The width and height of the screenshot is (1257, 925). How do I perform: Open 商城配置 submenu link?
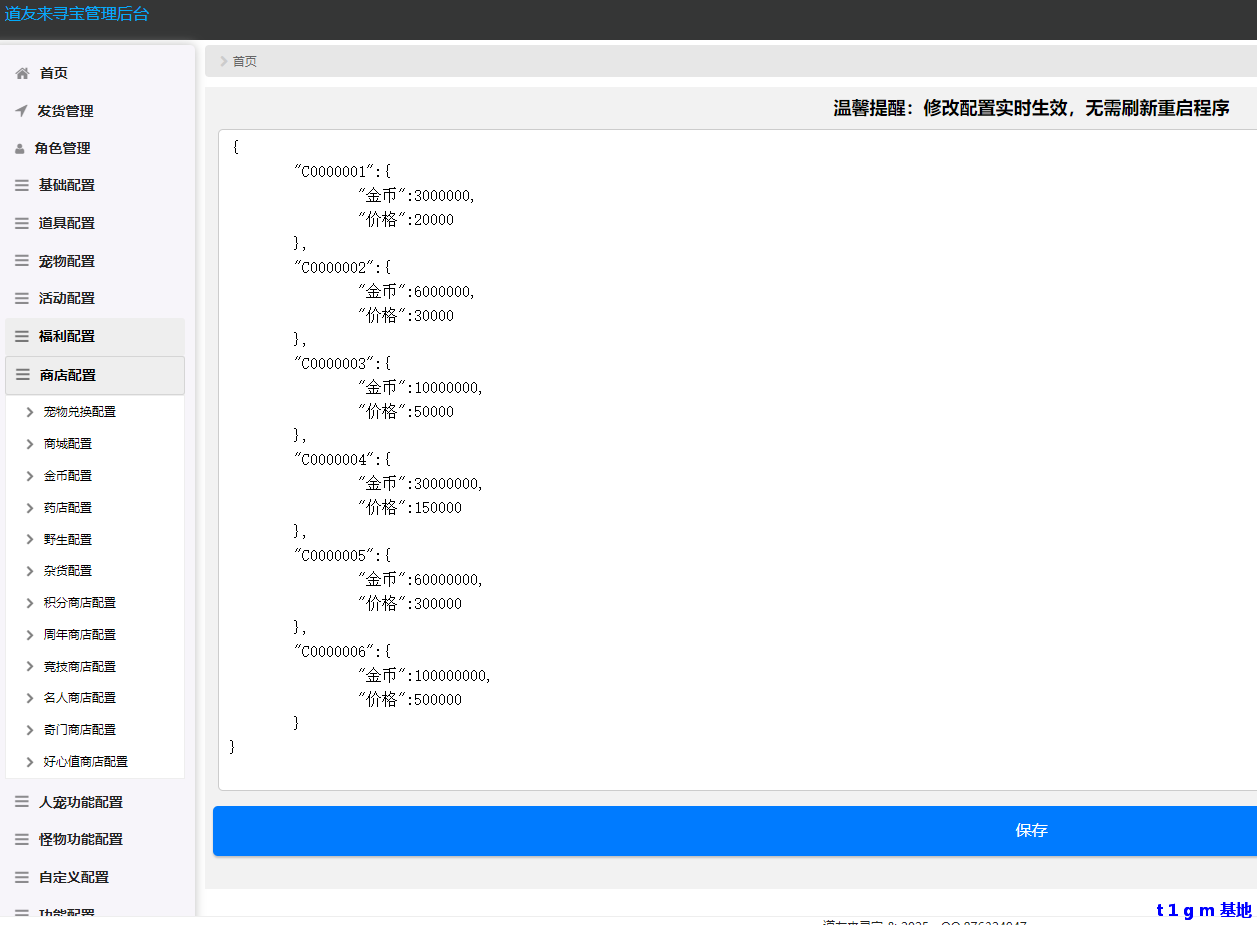68,444
